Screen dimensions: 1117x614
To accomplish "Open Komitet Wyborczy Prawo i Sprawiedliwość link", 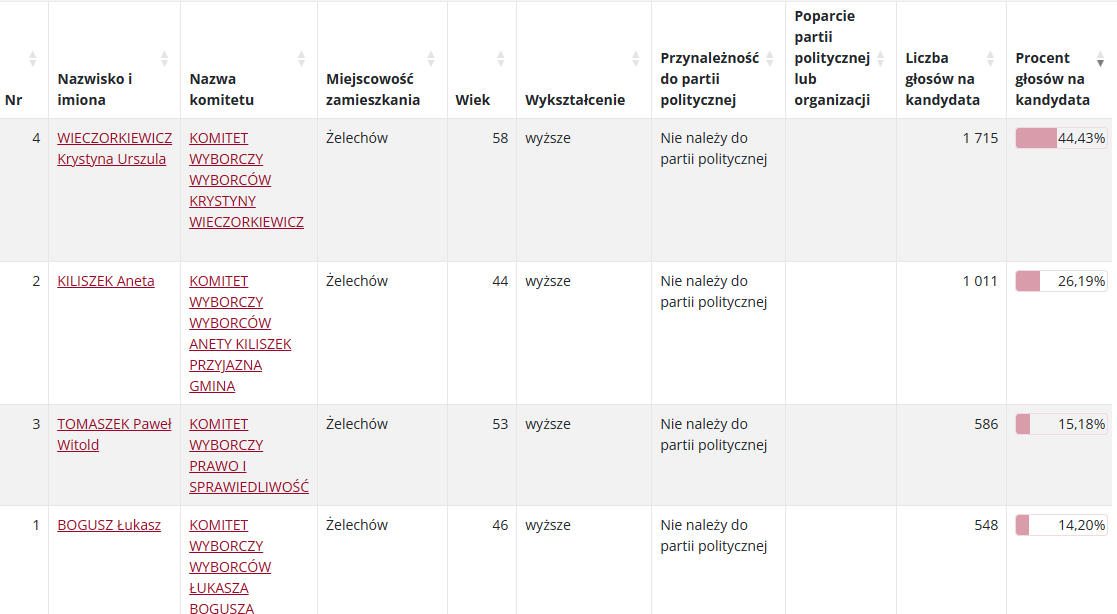I will 249,455.
